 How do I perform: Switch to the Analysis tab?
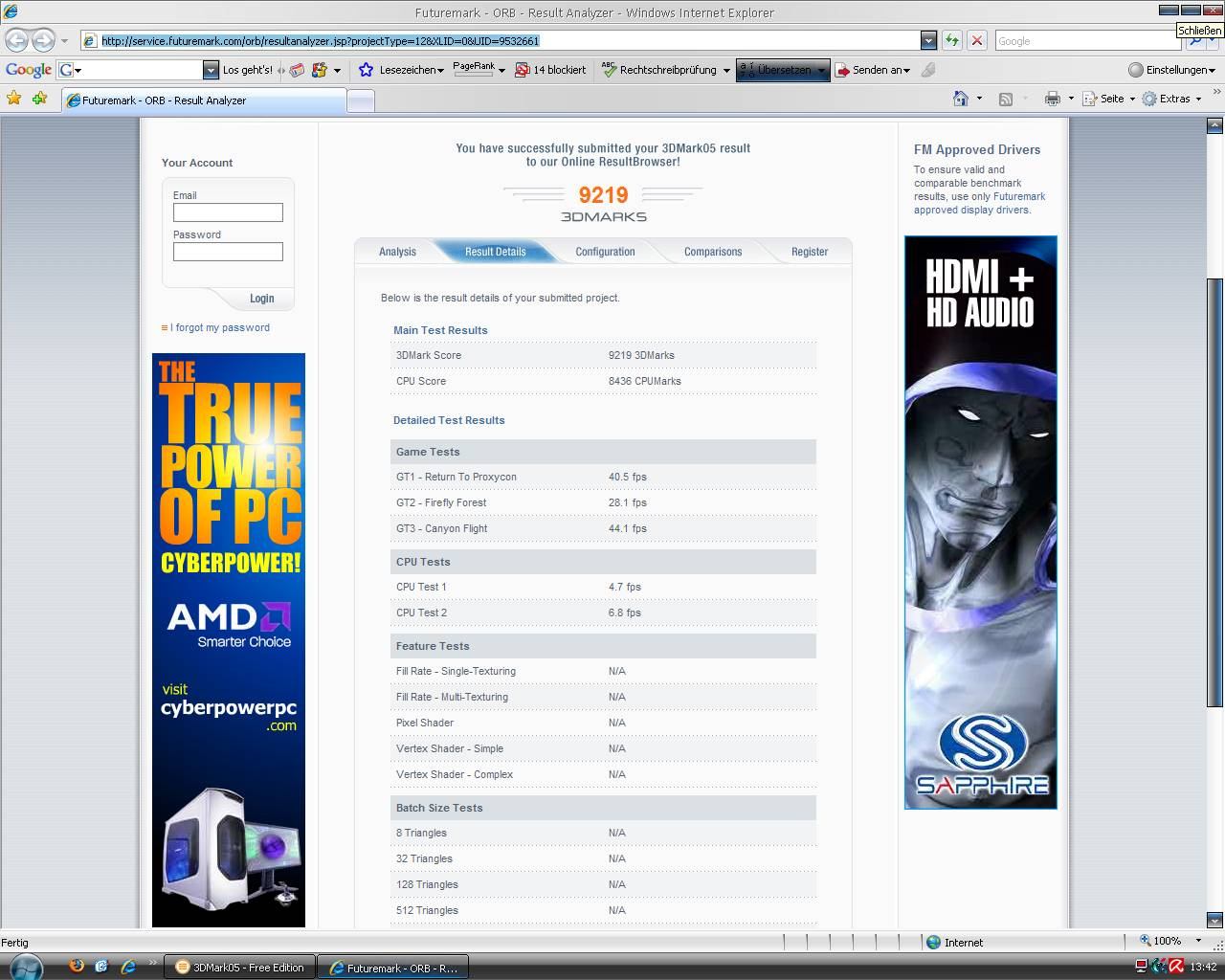(397, 252)
